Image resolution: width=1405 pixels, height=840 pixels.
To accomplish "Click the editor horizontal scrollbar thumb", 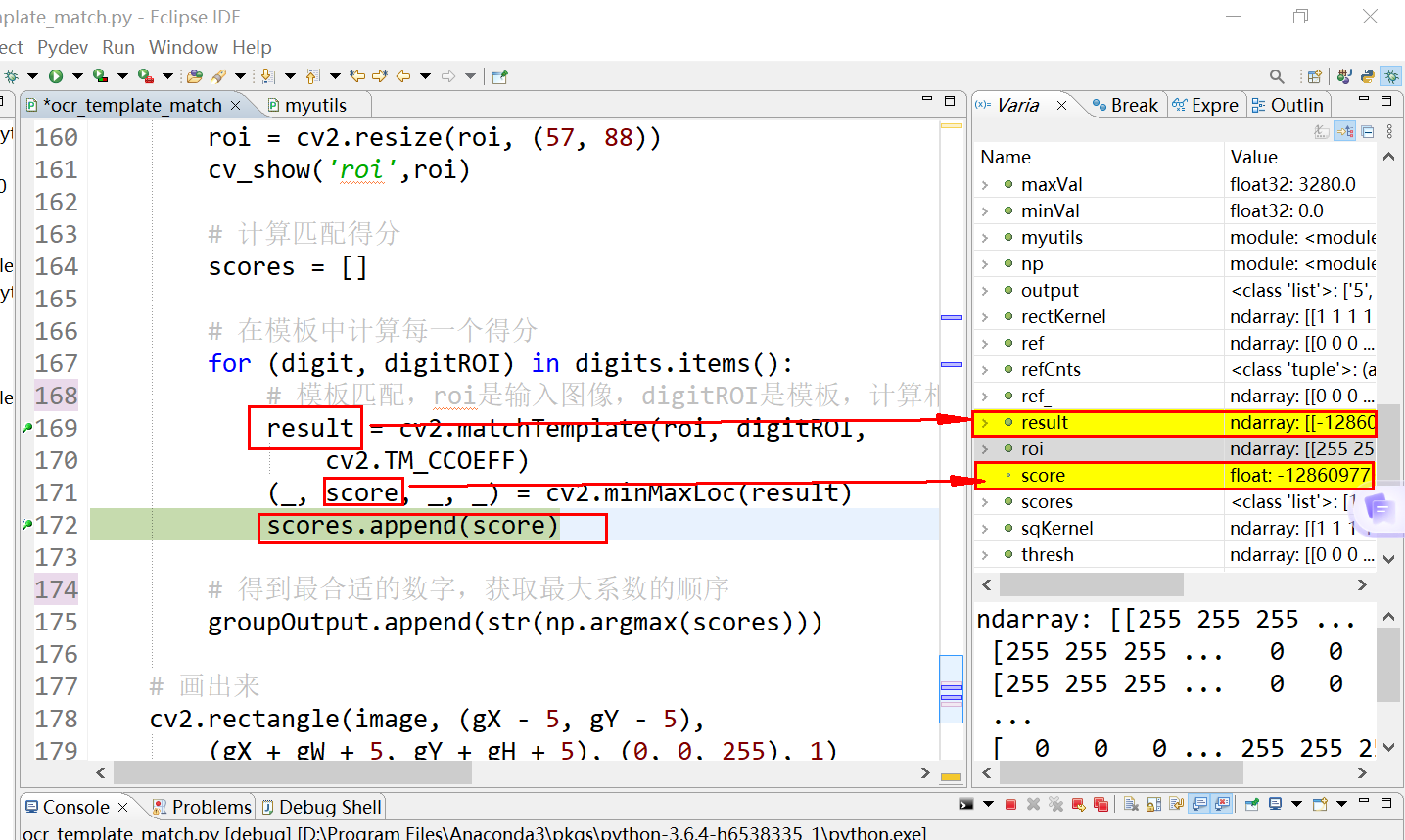I will [x=293, y=773].
